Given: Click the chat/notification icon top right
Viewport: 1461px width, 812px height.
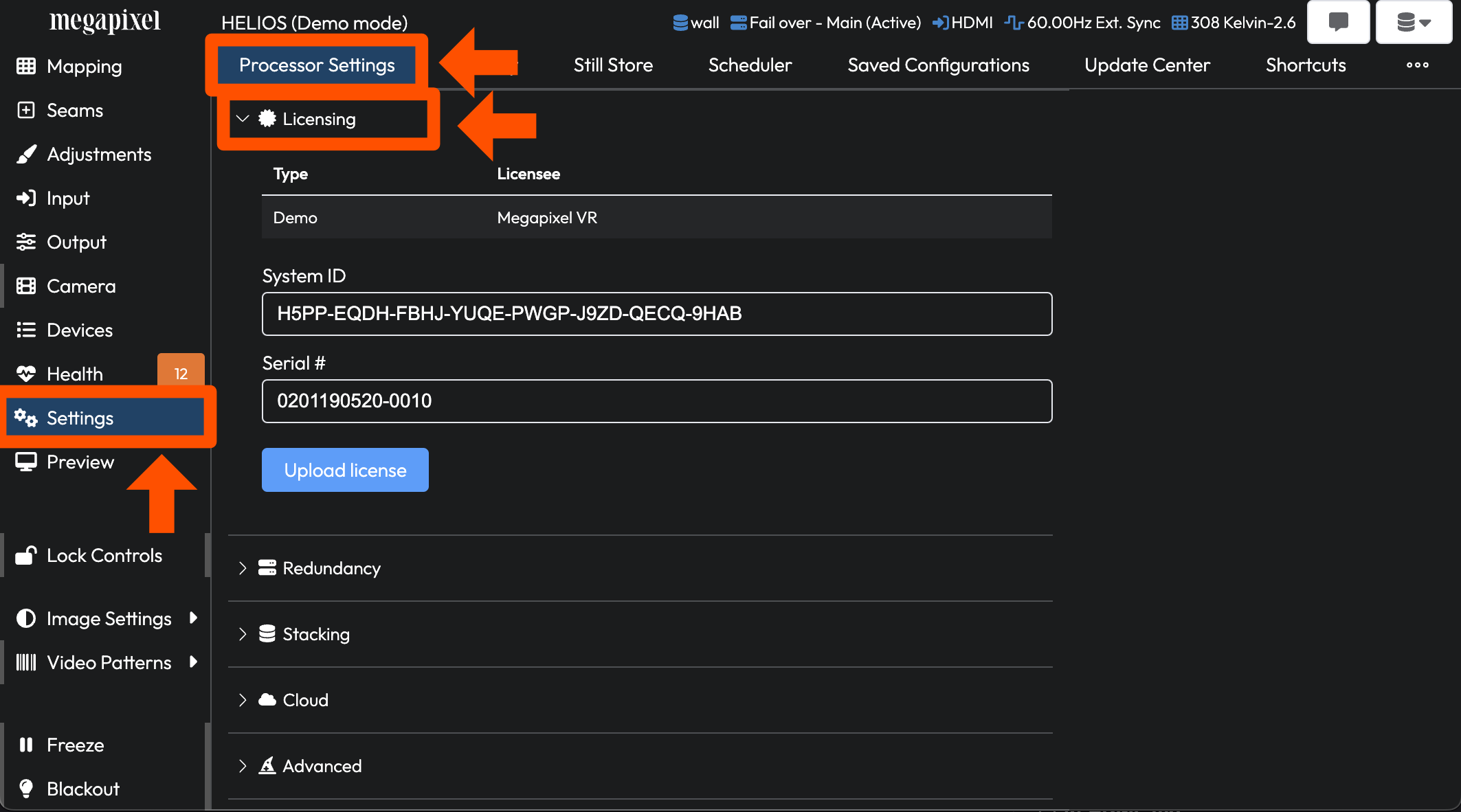Looking at the screenshot, I should pos(1338,23).
